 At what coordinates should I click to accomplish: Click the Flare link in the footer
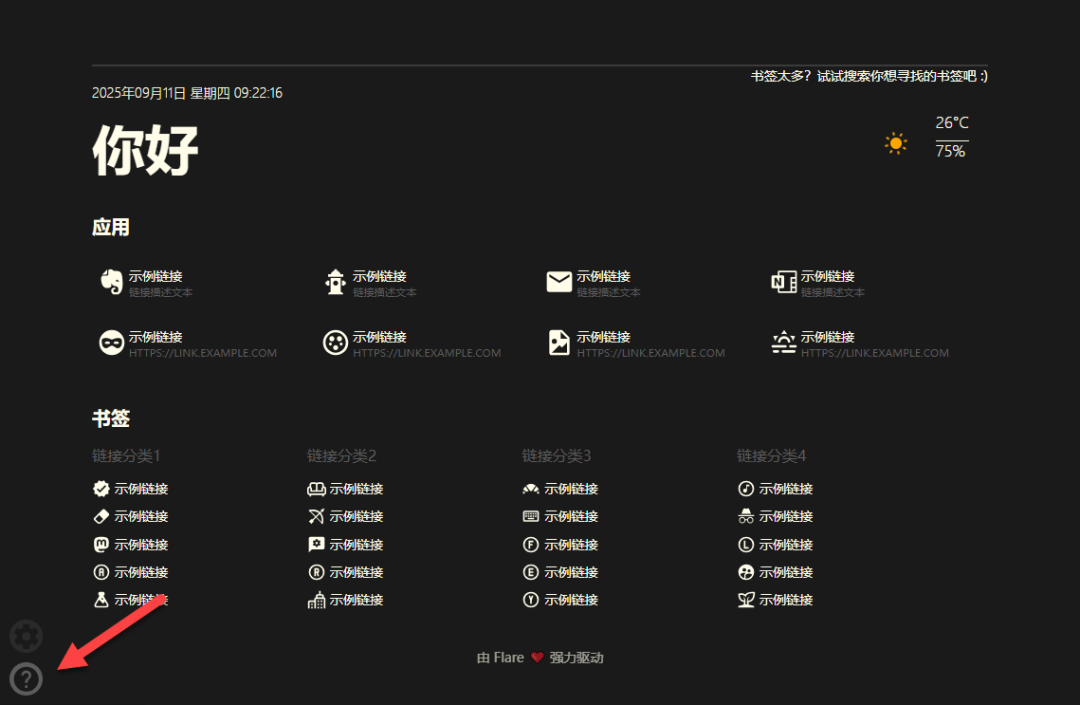508,657
